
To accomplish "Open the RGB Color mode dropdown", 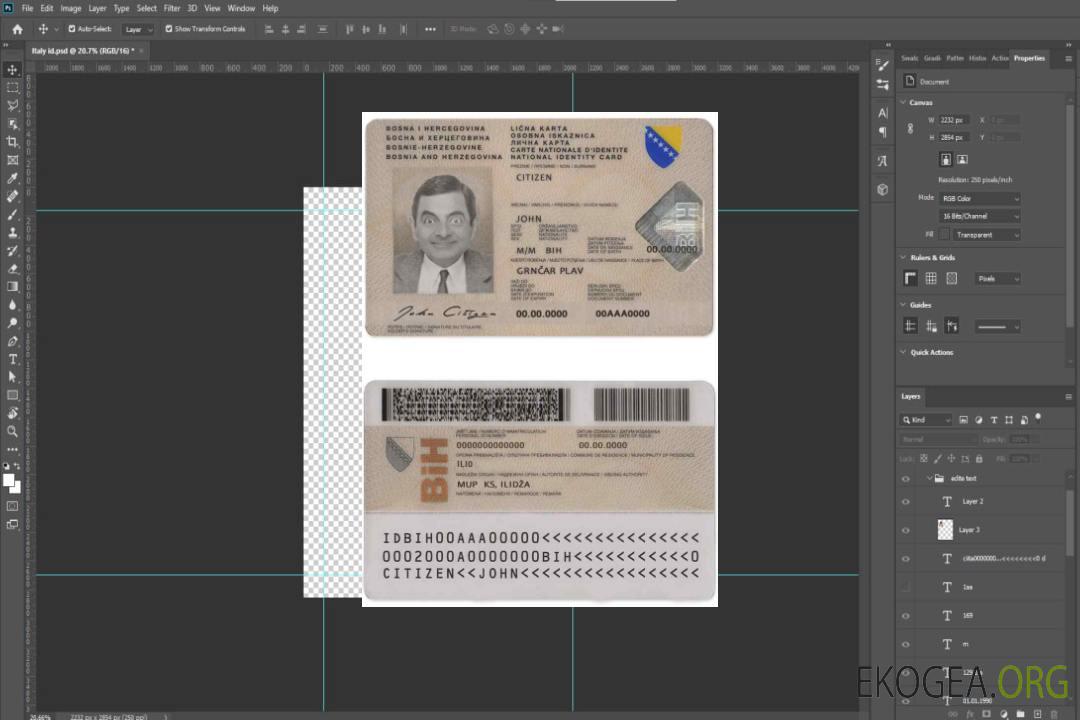I will tap(980, 198).
